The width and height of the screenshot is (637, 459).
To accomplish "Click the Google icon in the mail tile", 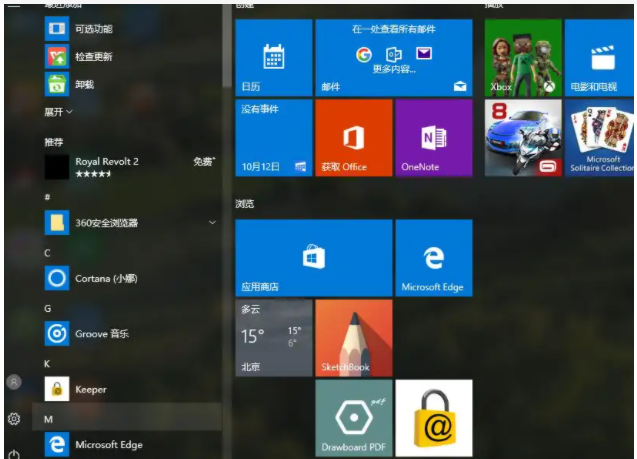I will pos(364,54).
